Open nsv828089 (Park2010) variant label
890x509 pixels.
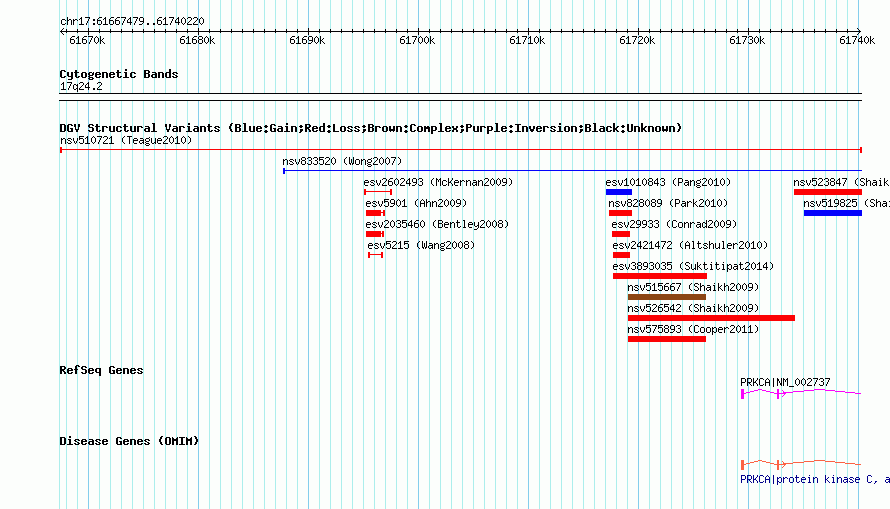coord(668,203)
